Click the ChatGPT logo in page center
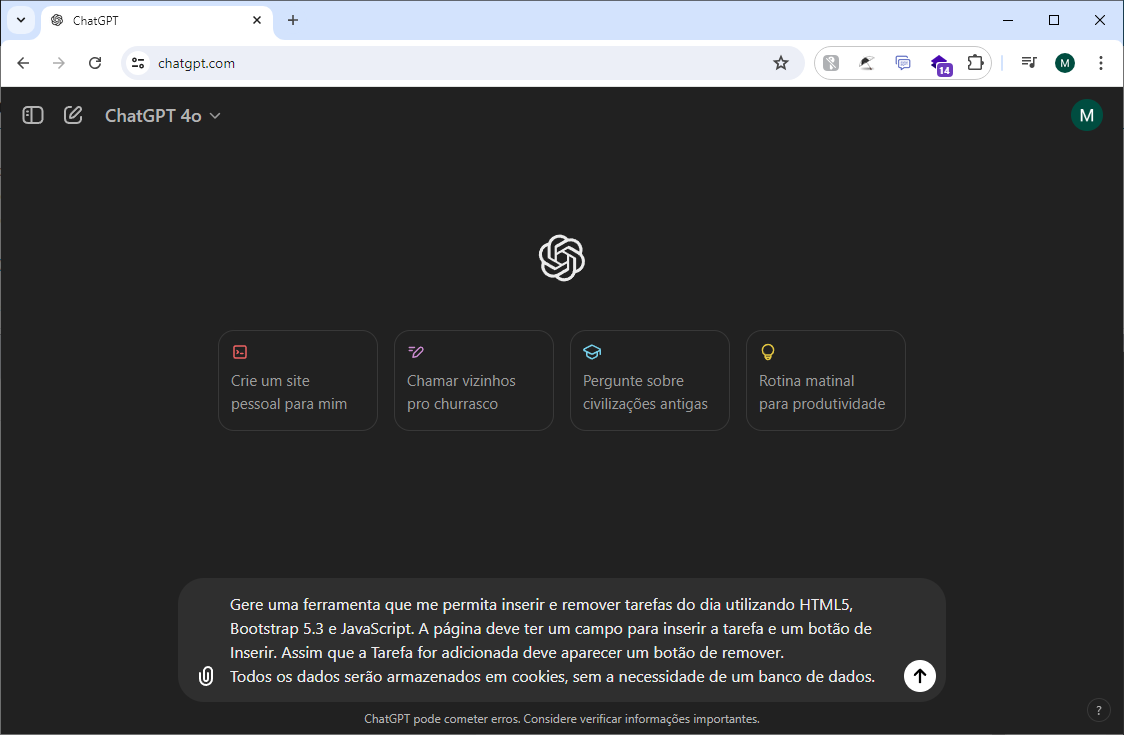This screenshot has width=1124, height=735. coord(562,258)
